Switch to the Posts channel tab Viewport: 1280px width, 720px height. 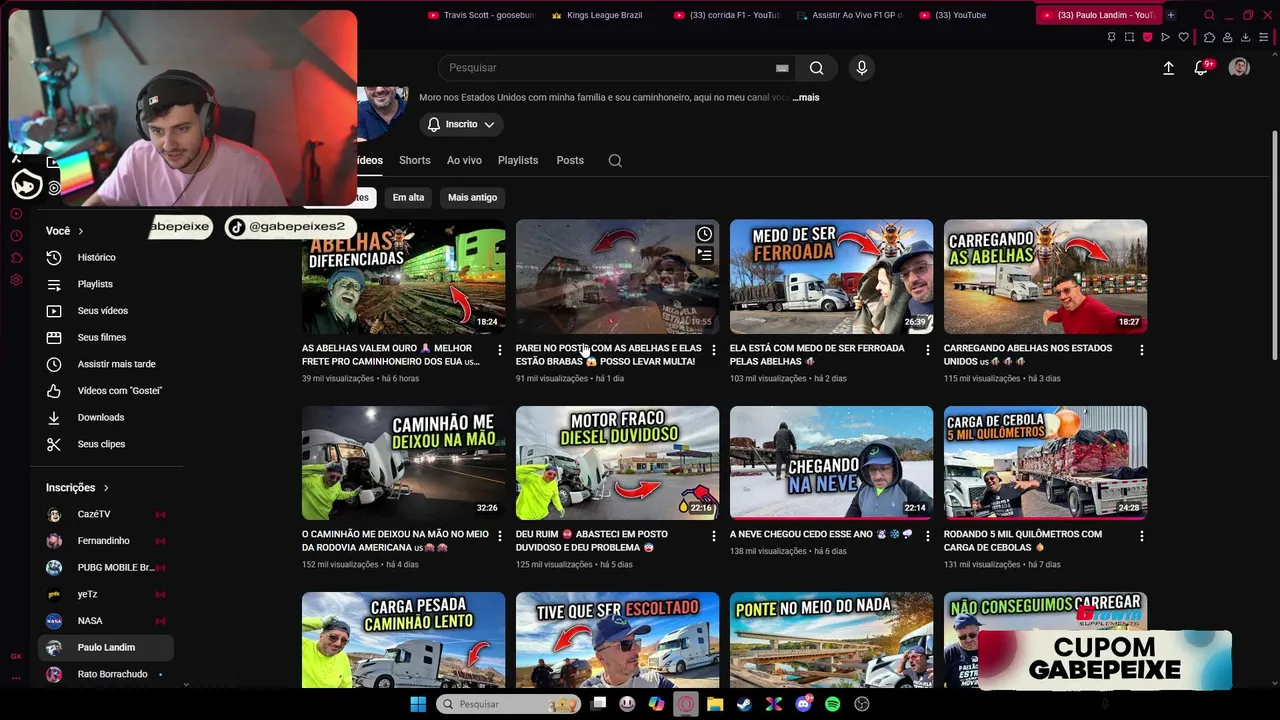[x=570, y=160]
